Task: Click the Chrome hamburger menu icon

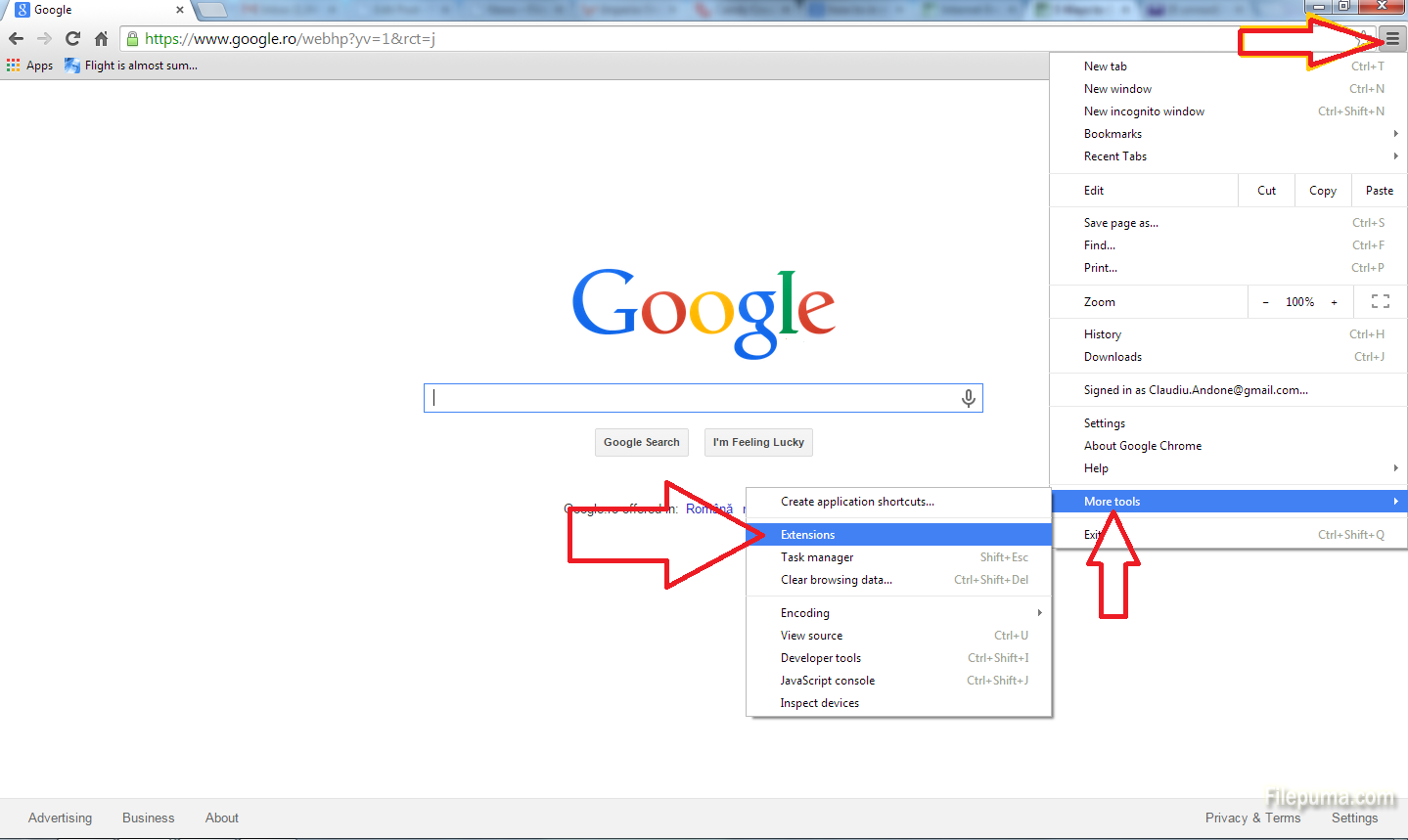Action: (x=1392, y=39)
